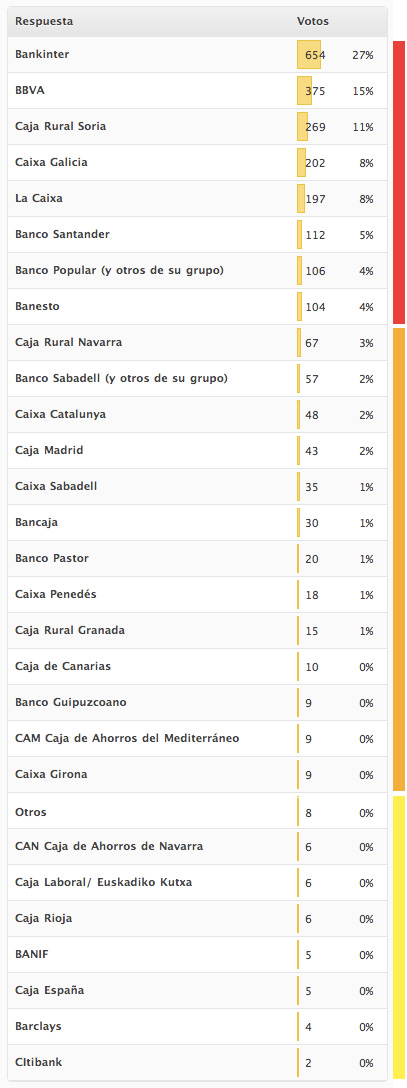Click the Bankinter 654 votes bar
Viewport: 407px width, 1088px height.
coord(309,55)
